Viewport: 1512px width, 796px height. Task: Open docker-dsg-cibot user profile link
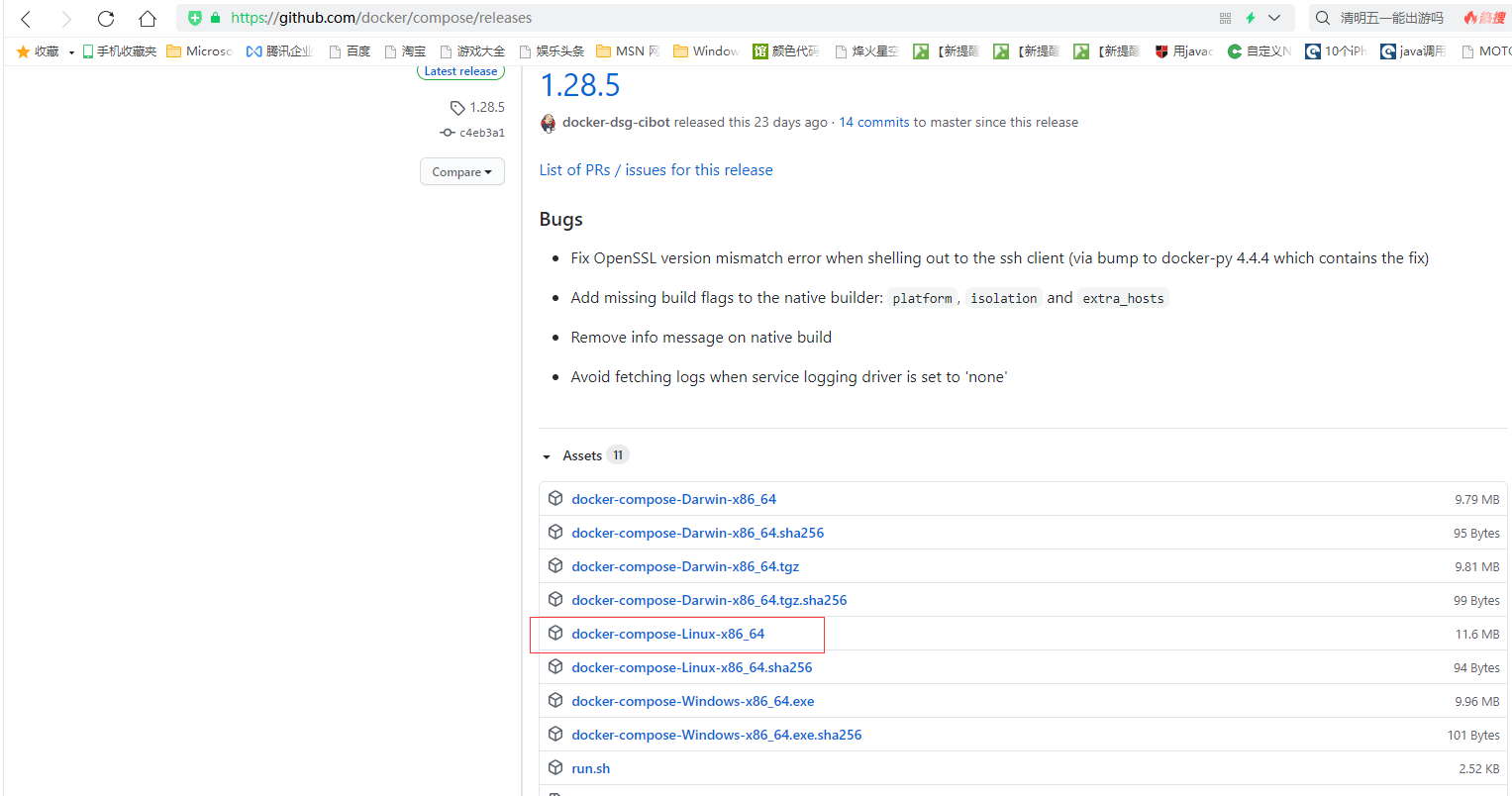coord(616,123)
